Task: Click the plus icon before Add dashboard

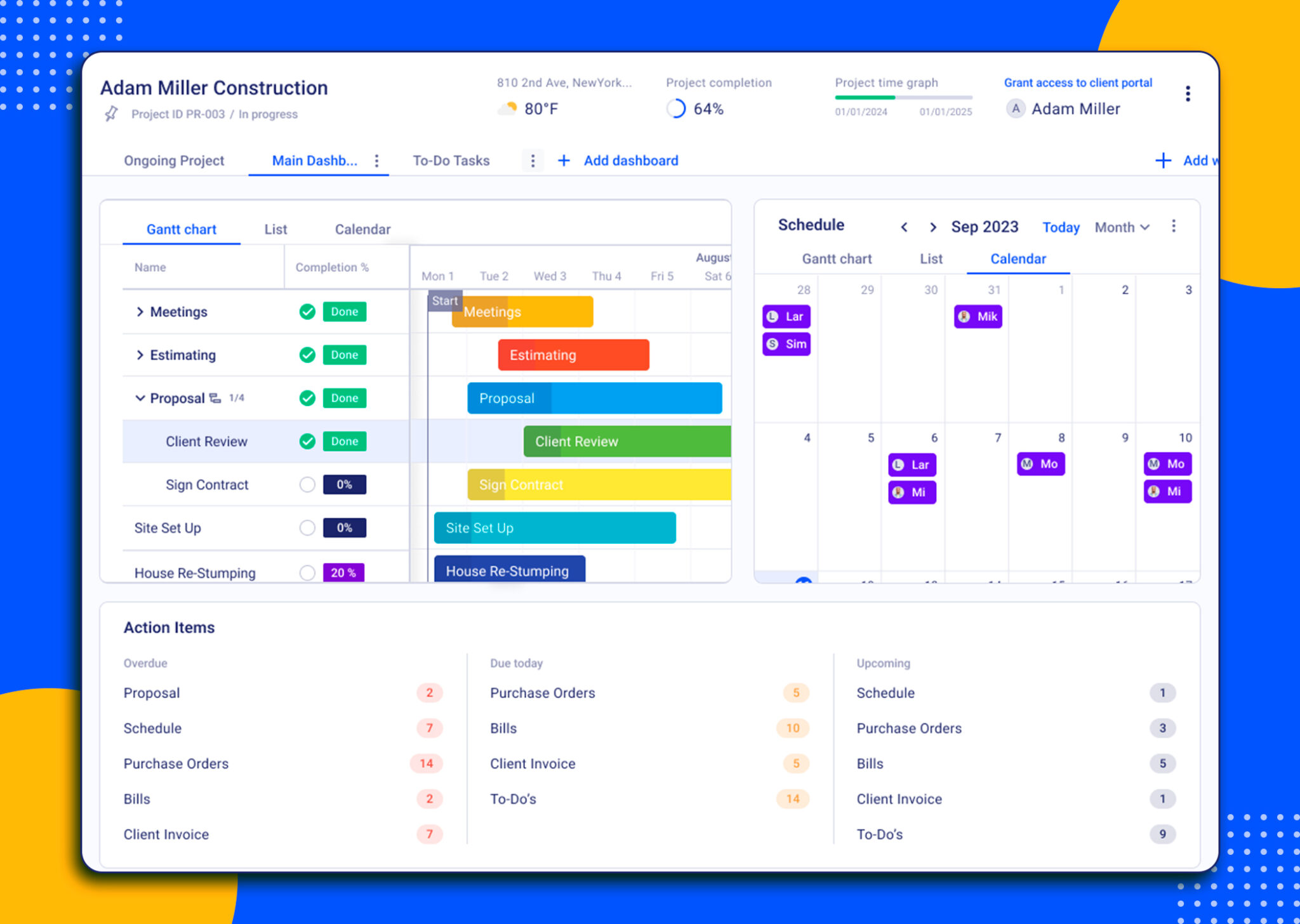Action: 564,161
